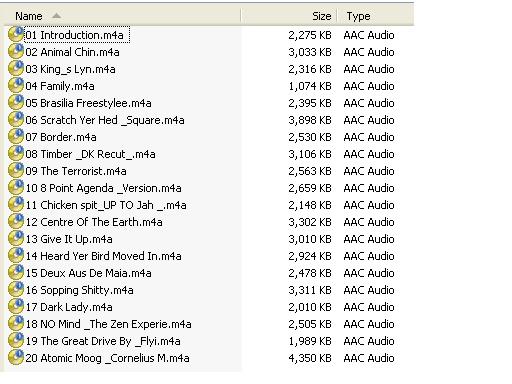Toggle the sort arrow on the Name column
The height and width of the screenshot is (384, 512).
(x=57, y=15)
